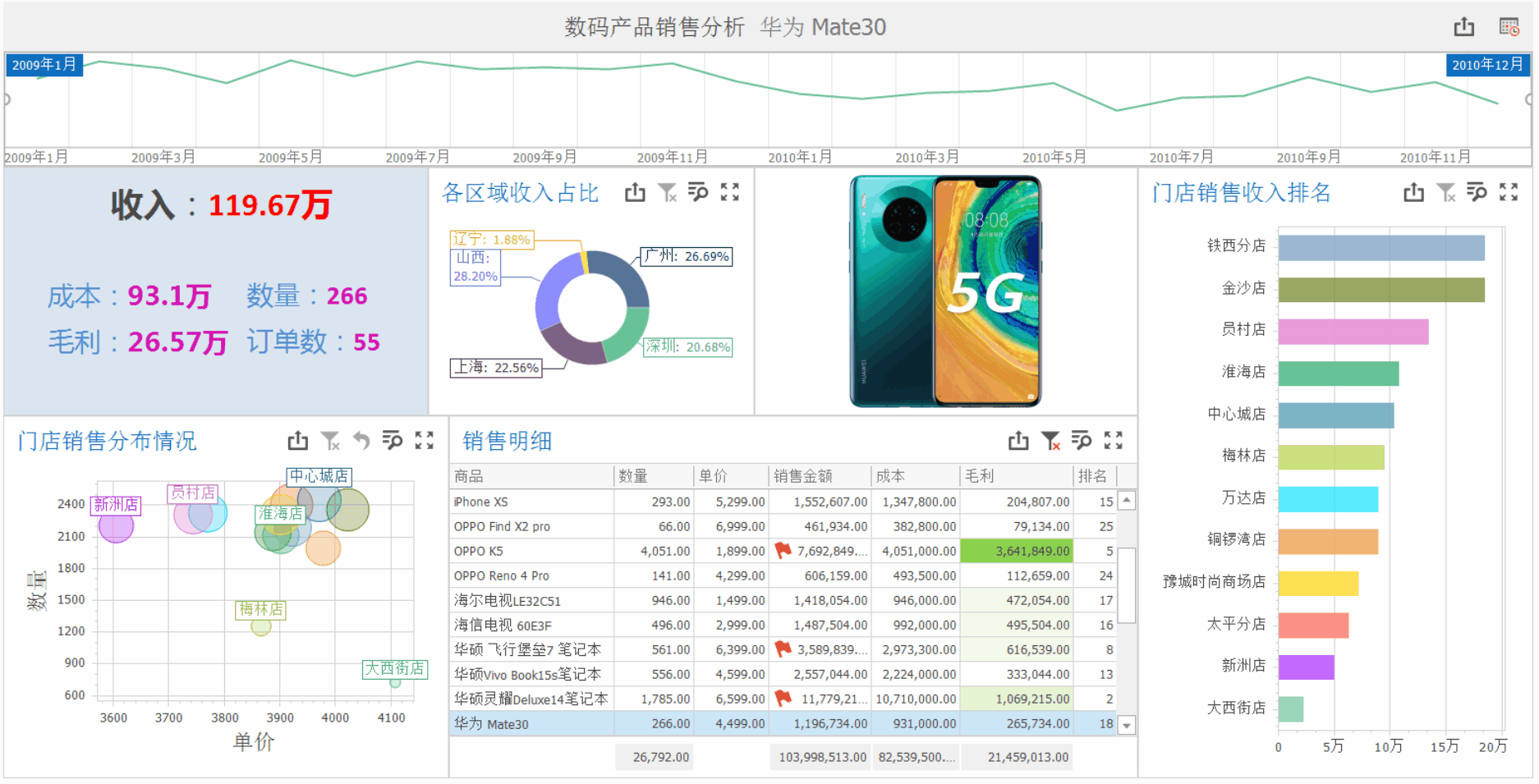The image size is (1539, 784).
Task: Select the 员村店 pink bar
Action: pyautogui.click(x=1353, y=332)
